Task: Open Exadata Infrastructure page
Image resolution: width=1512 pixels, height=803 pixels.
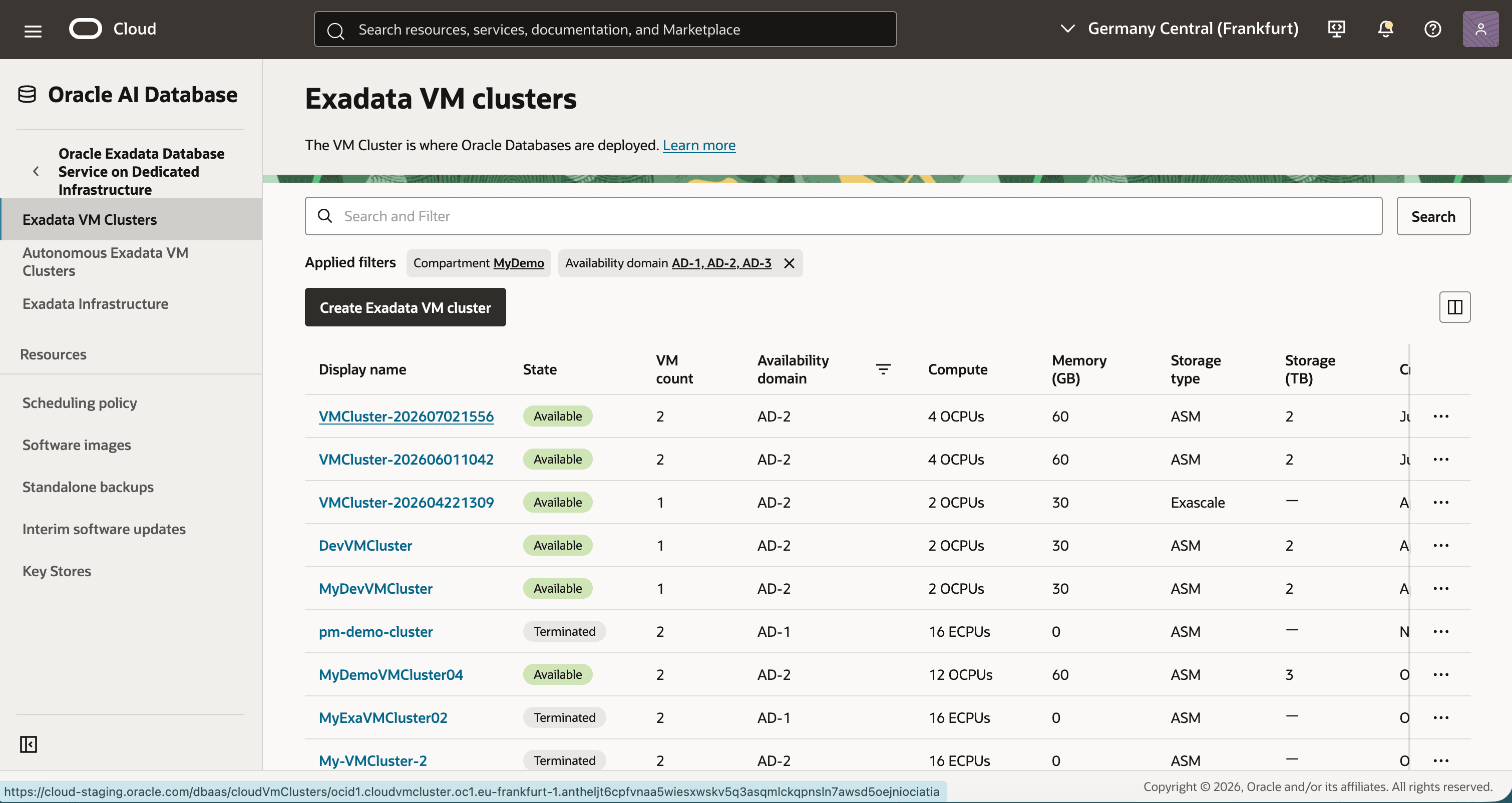Action: point(95,304)
